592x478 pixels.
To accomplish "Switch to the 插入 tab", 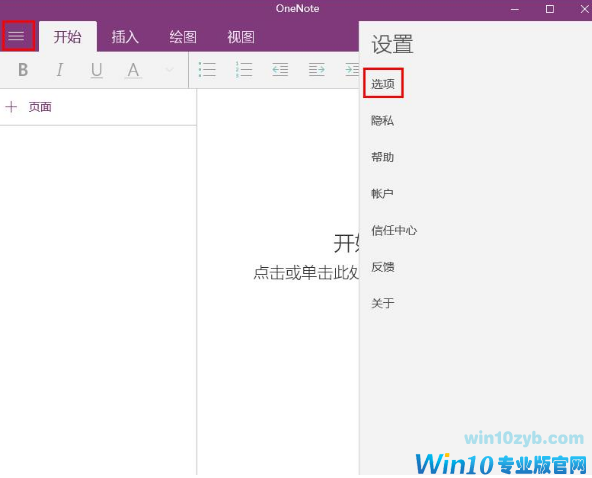I will point(125,37).
